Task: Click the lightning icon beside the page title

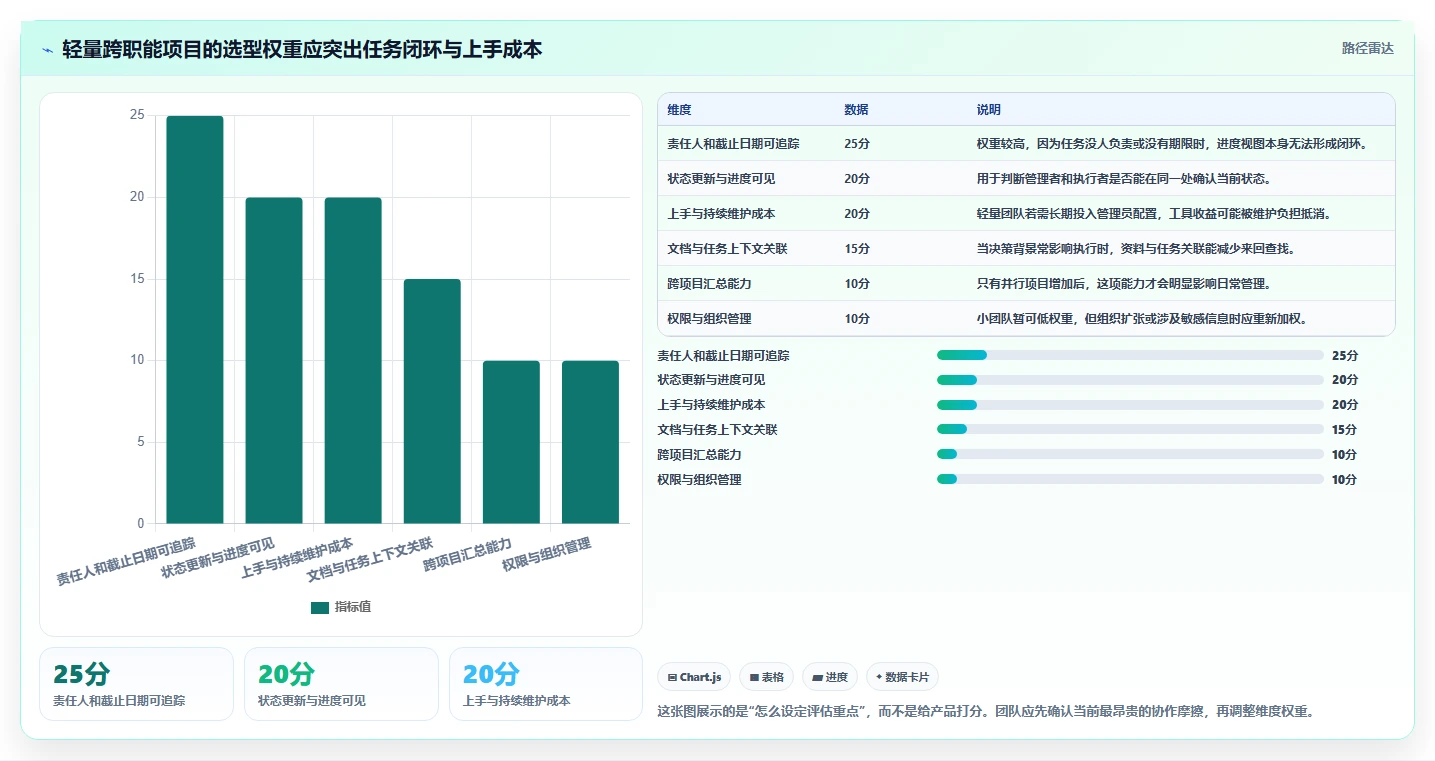Action: tap(48, 49)
